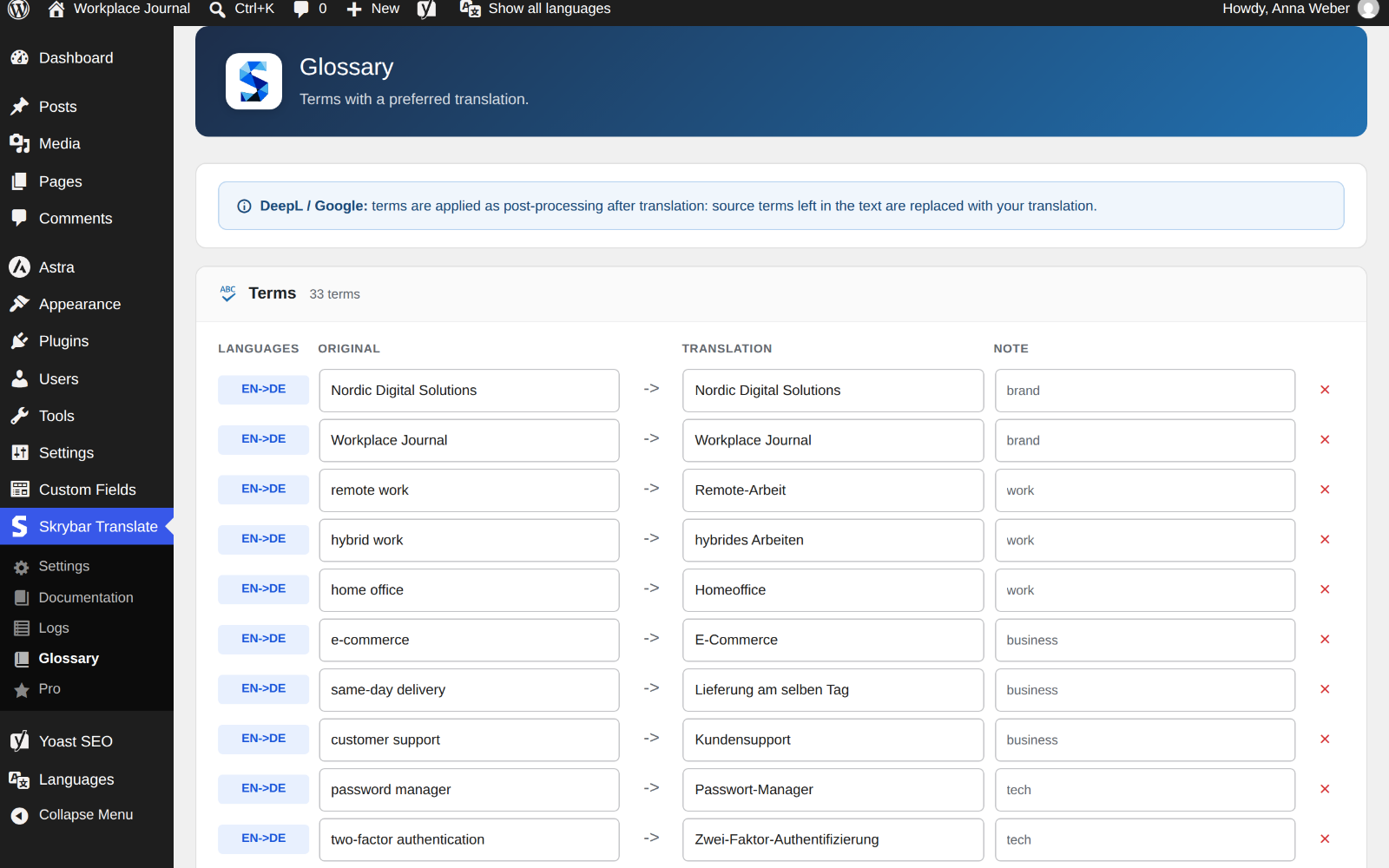The width and height of the screenshot is (1389, 868).
Task: Go to the Media library menu
Action: tap(87, 144)
